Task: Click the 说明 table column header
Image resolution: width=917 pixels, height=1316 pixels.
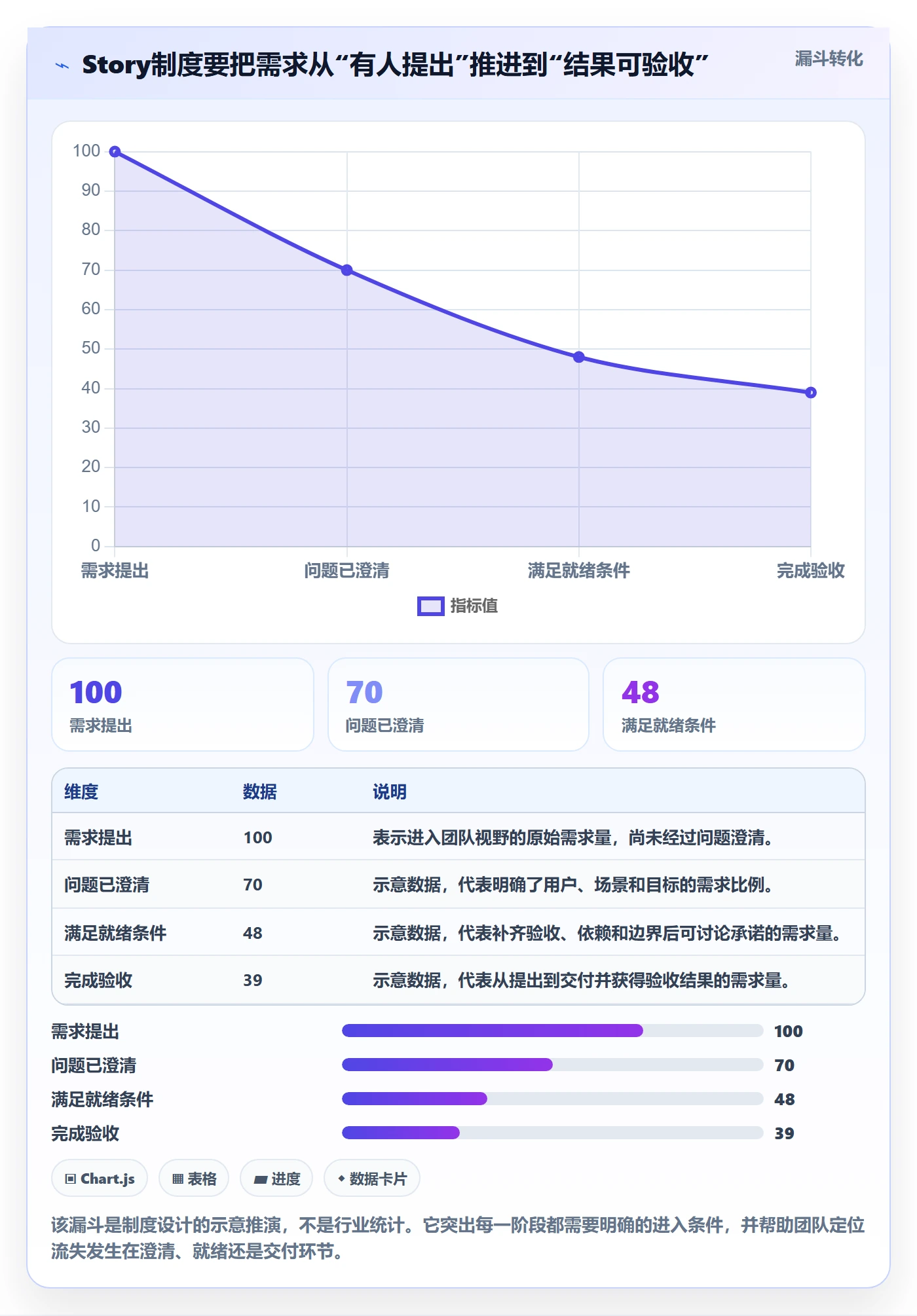Action: click(x=390, y=792)
